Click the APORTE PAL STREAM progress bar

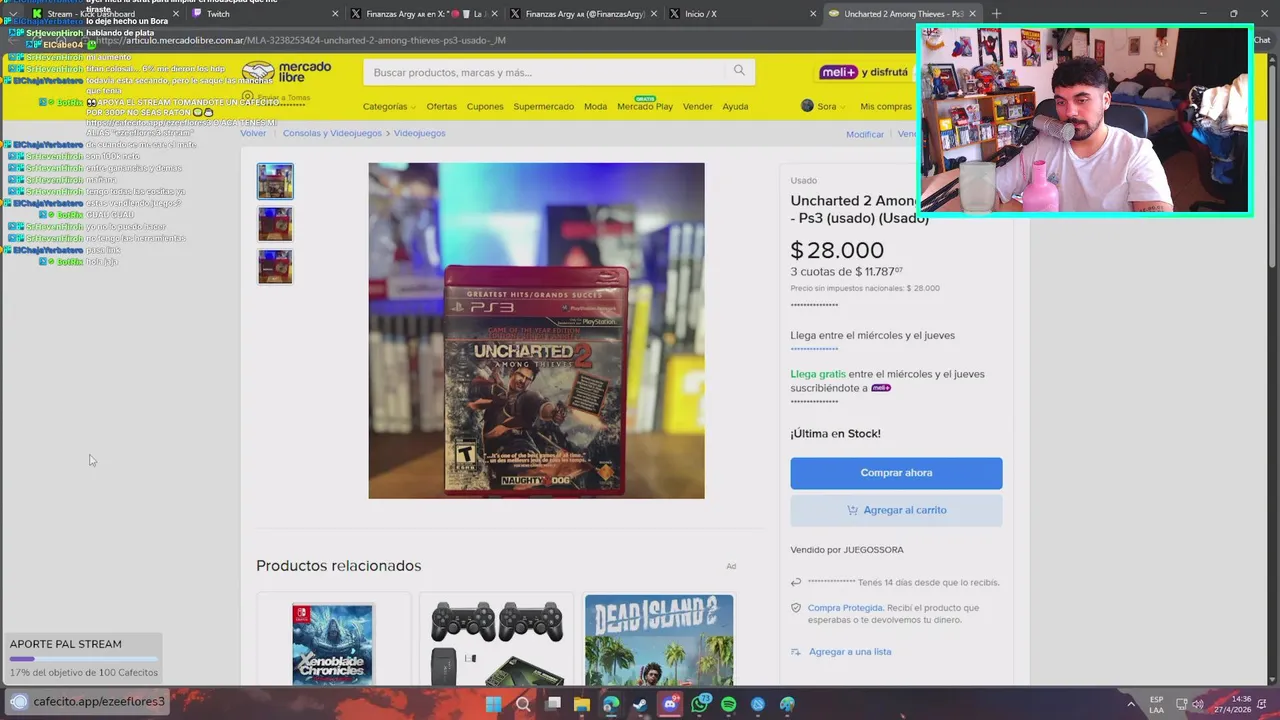coord(83,659)
